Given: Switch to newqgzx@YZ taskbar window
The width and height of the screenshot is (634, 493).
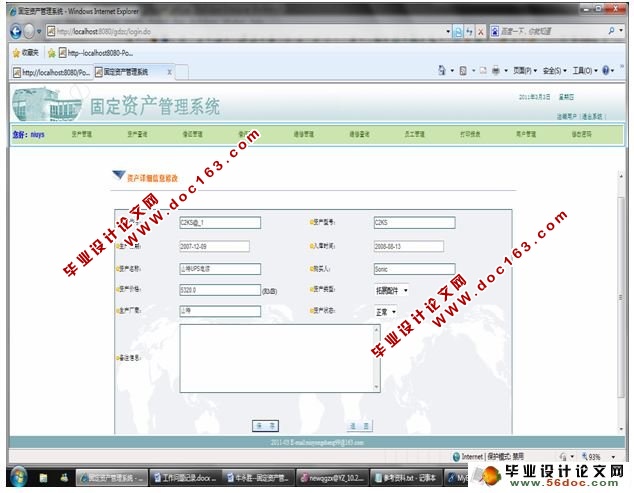Looking at the screenshot, I should point(332,478).
